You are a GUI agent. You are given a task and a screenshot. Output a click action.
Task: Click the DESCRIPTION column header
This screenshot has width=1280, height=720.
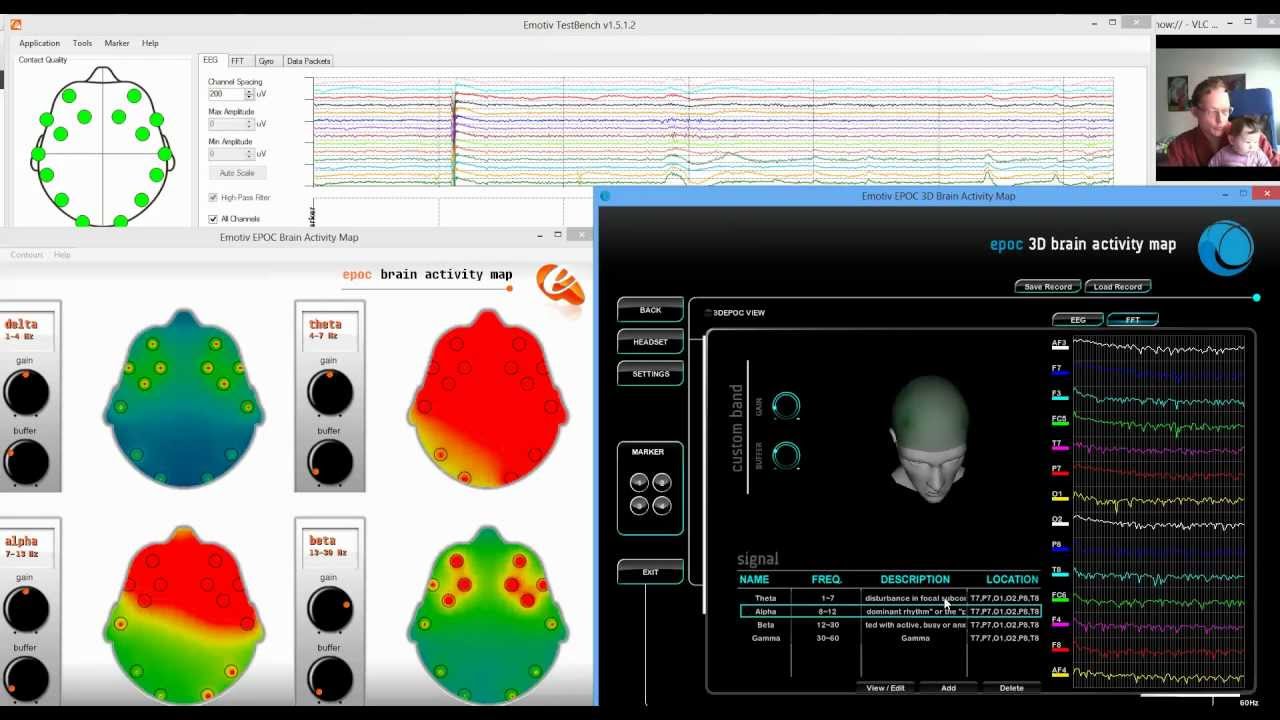(915, 579)
